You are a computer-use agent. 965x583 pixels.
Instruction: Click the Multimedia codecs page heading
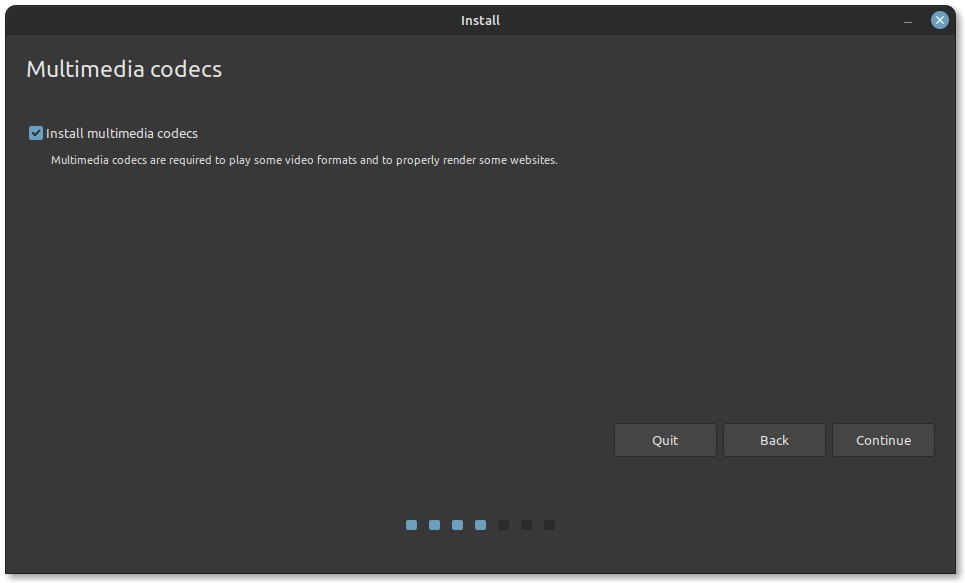[123, 69]
